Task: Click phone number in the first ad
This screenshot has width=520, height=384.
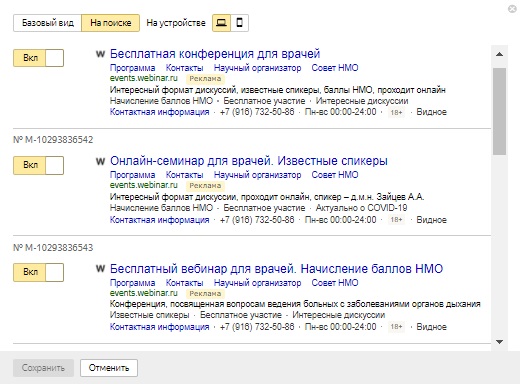Action: 257,112
